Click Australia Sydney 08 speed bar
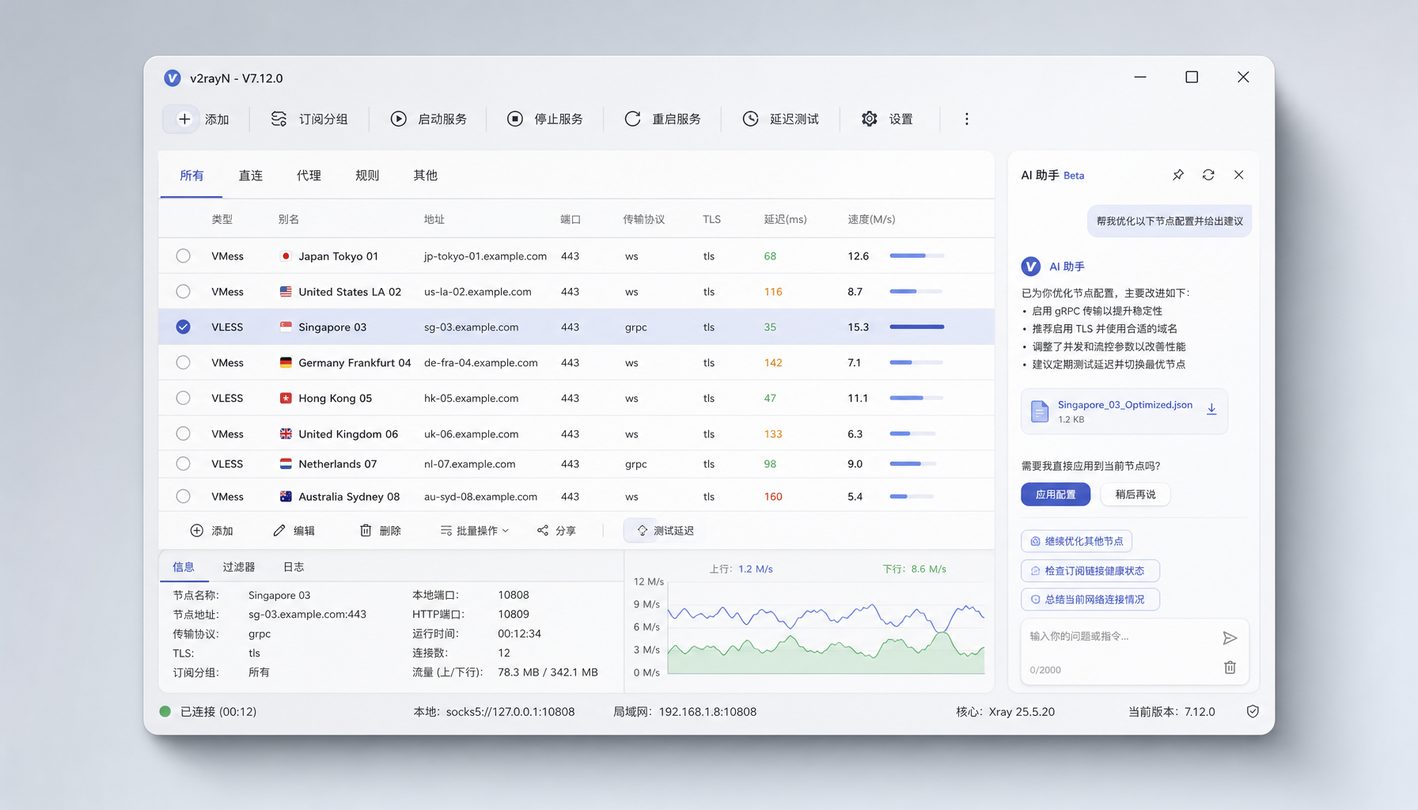The height and width of the screenshot is (810, 1418). point(913,496)
